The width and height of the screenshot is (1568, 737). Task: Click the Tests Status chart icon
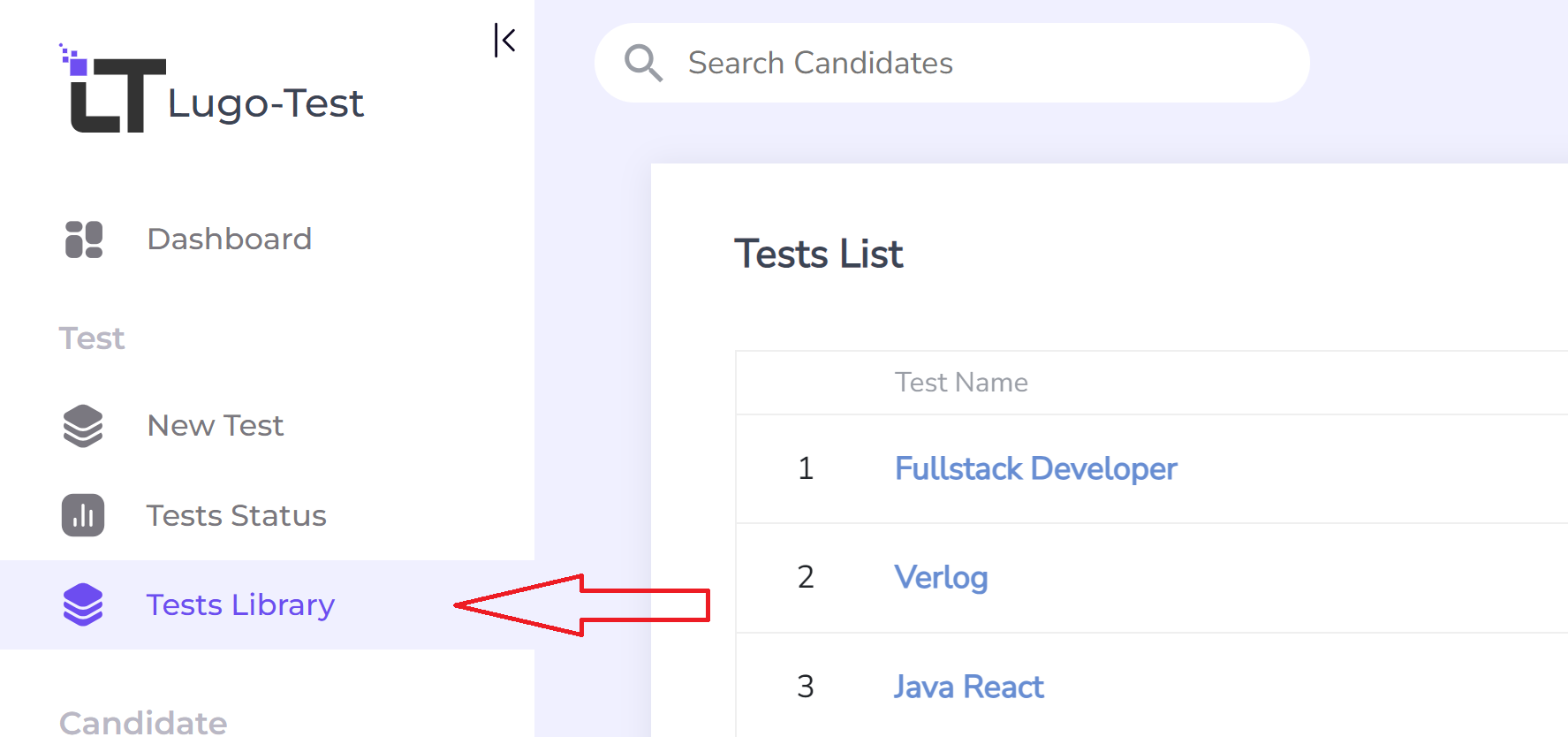click(x=83, y=515)
